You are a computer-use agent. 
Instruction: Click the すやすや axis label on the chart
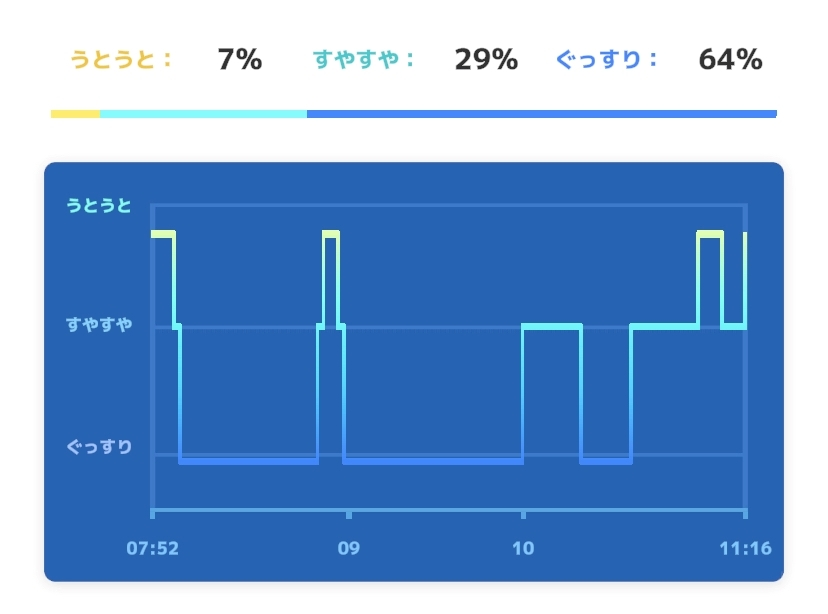click(x=99, y=325)
